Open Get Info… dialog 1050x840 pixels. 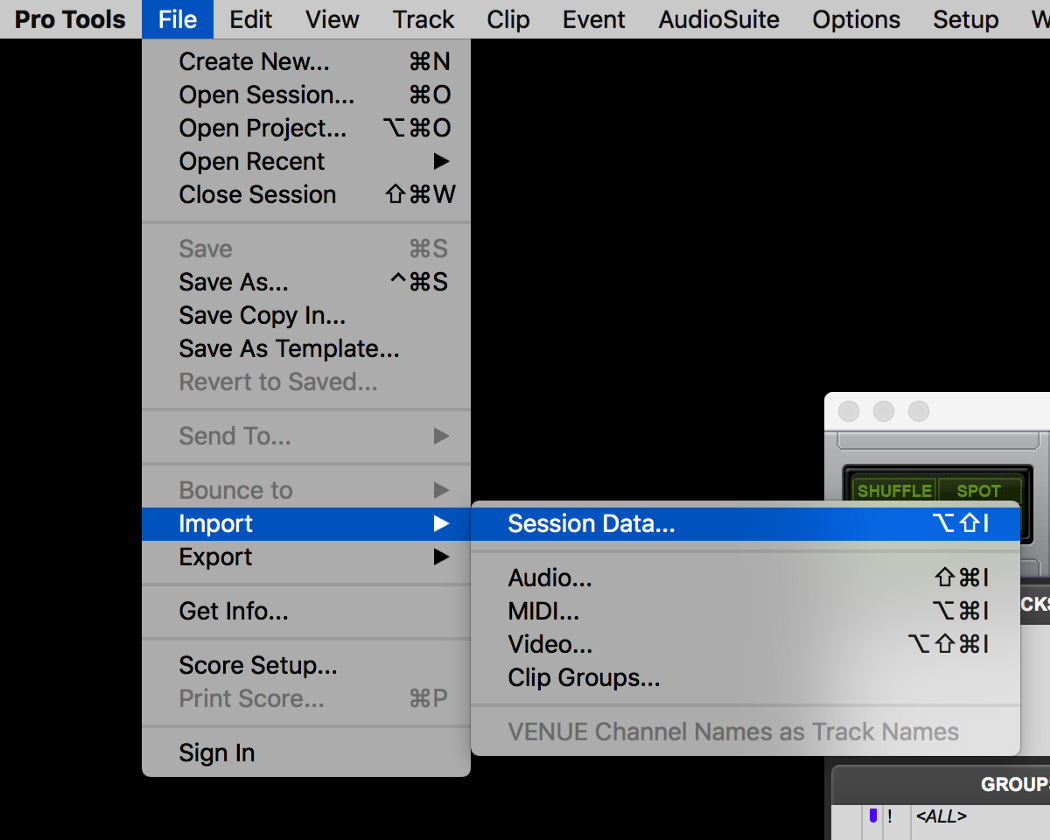[x=233, y=611]
